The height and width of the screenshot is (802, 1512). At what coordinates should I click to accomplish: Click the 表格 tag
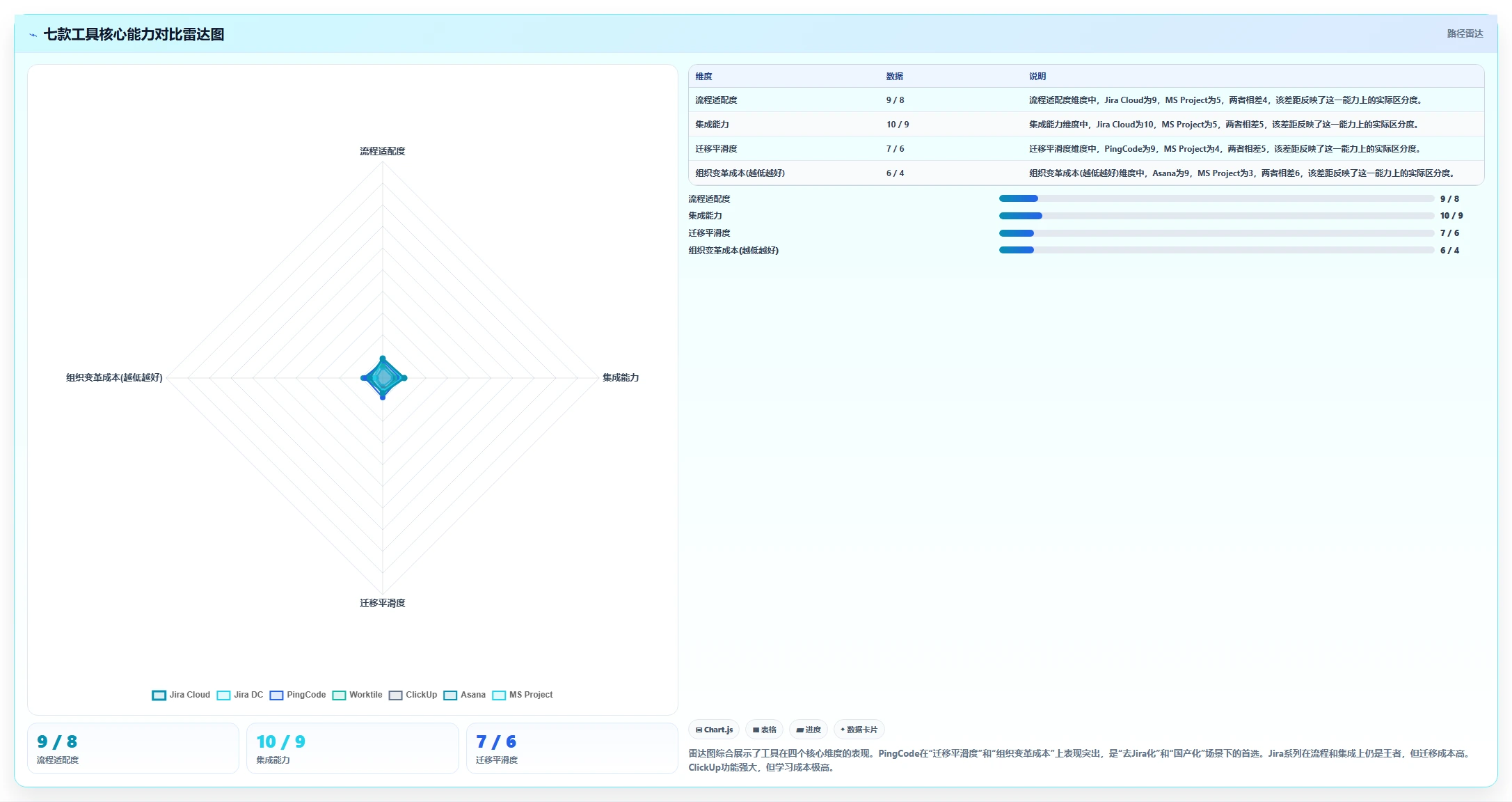point(764,730)
